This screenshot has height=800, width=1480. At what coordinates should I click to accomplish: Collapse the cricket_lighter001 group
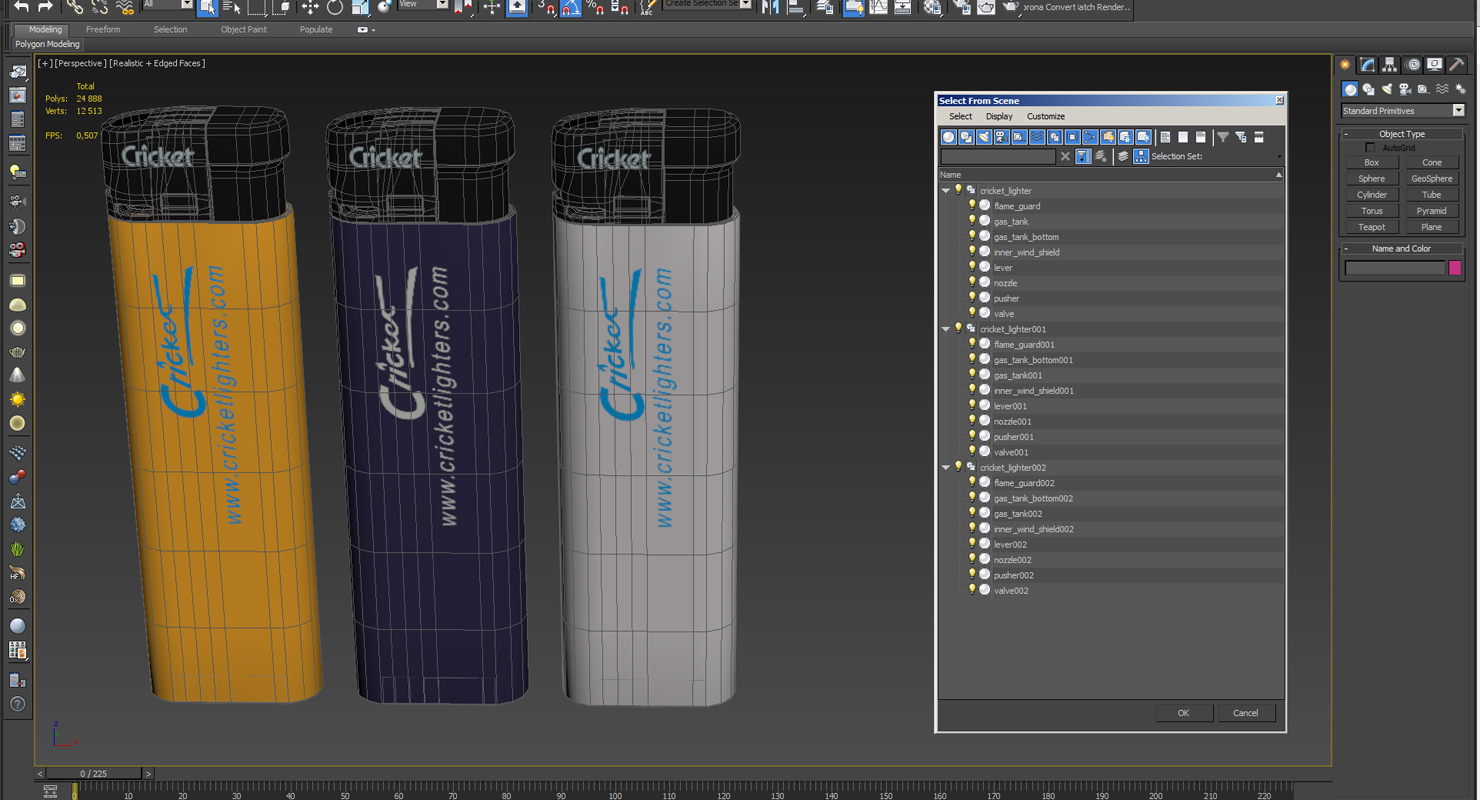coord(946,329)
